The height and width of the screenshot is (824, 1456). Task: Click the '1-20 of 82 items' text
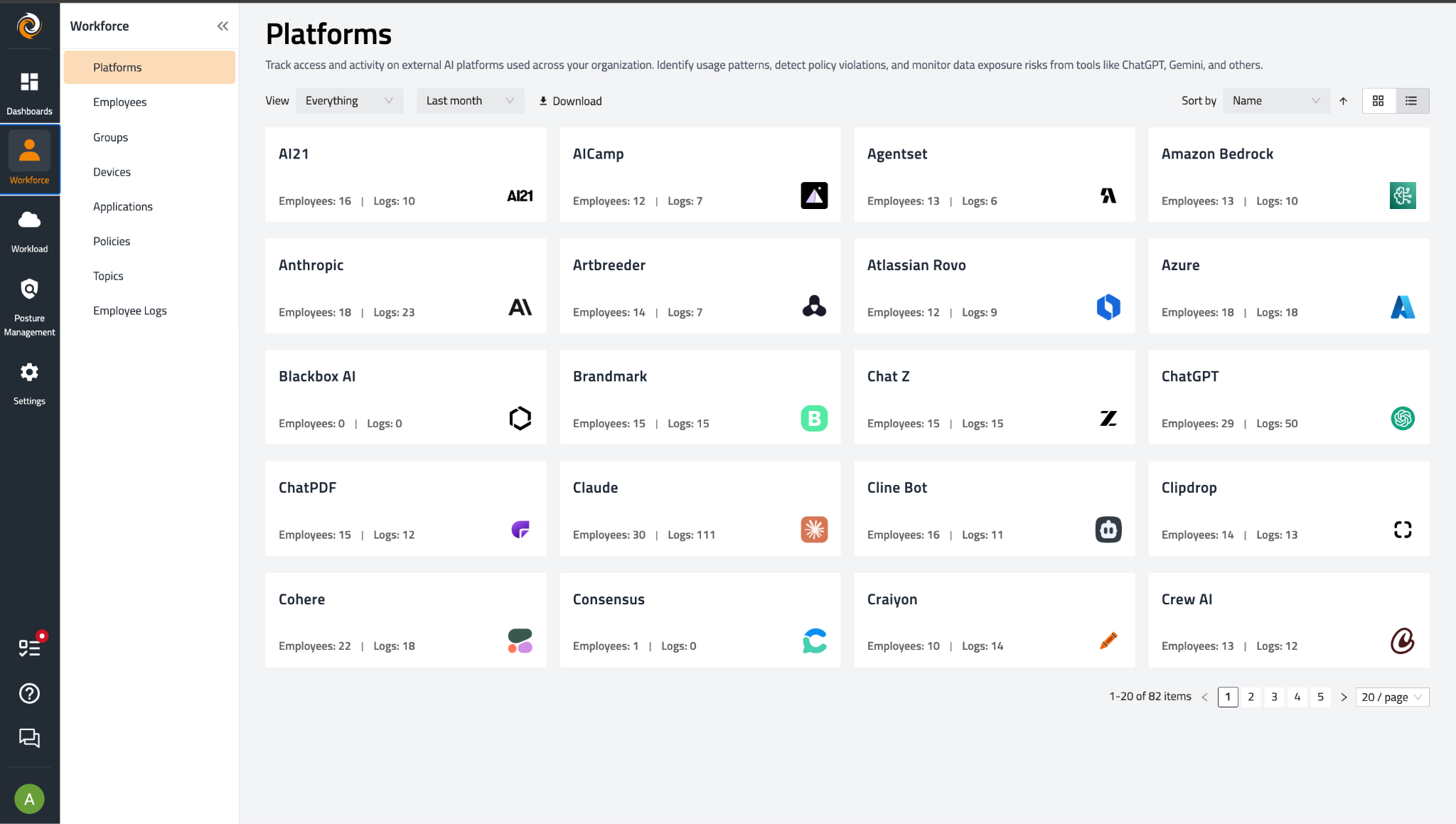1150,697
